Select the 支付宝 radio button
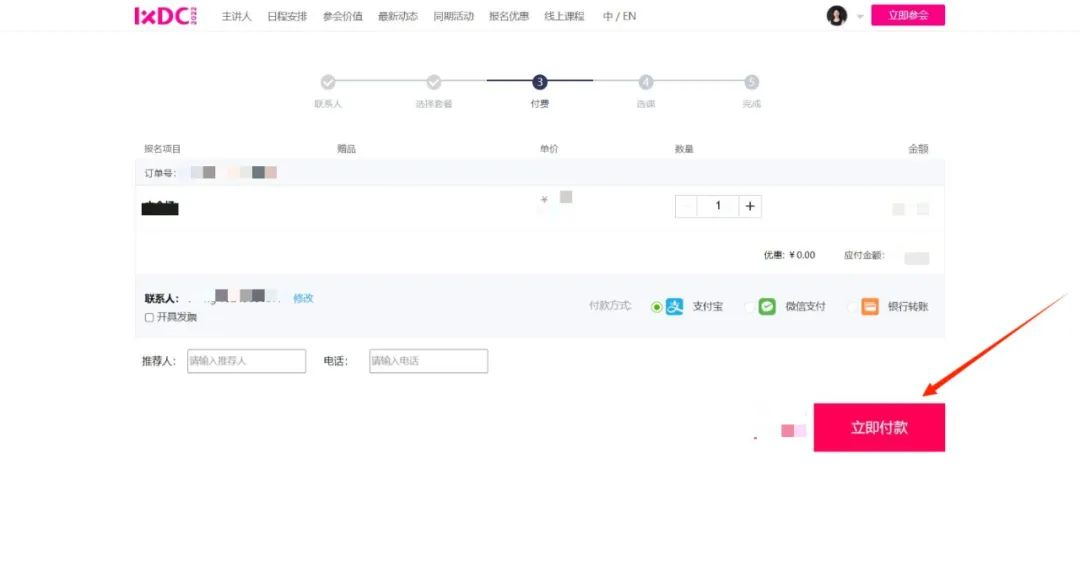The image size is (1080, 567). [x=656, y=307]
